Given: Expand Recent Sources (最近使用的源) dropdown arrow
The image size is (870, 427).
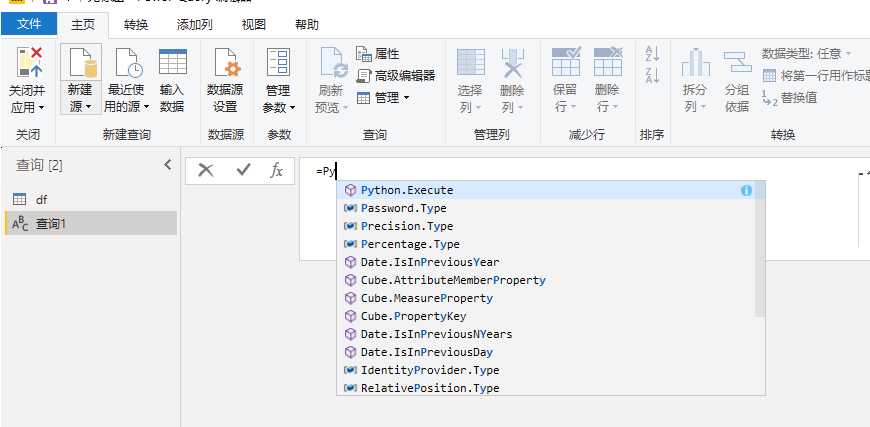Looking at the screenshot, I should tap(146, 106).
